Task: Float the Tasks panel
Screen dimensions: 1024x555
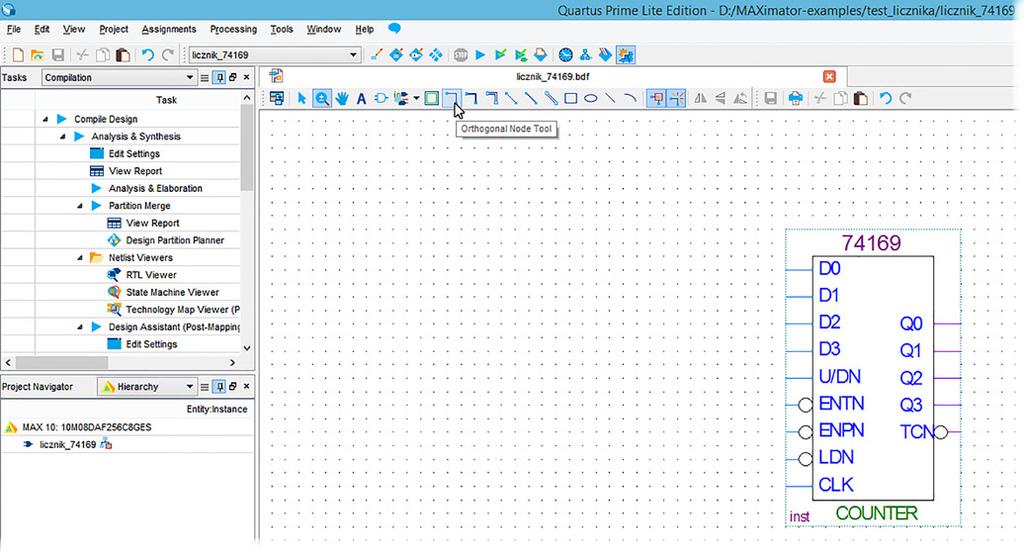Action: [x=232, y=77]
